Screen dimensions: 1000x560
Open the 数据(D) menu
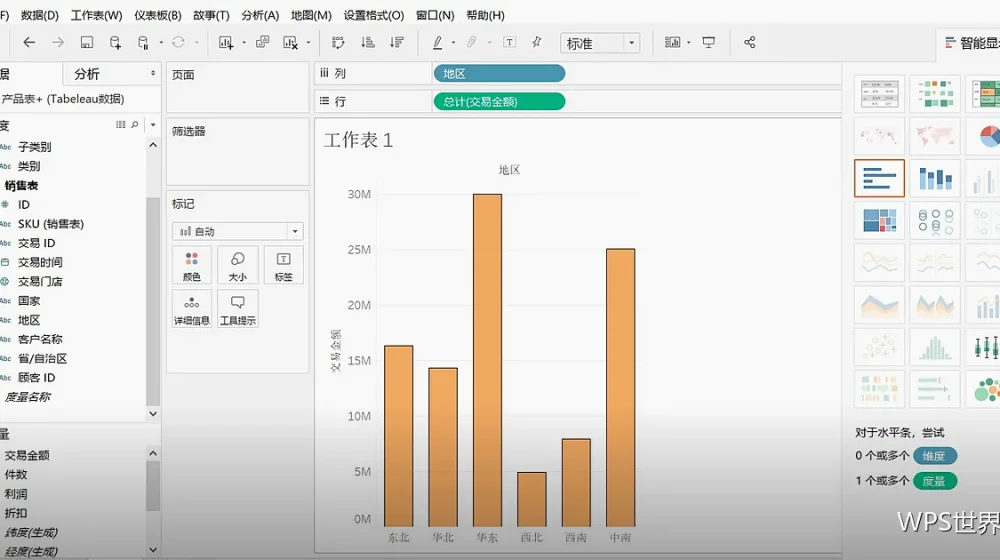40,15
